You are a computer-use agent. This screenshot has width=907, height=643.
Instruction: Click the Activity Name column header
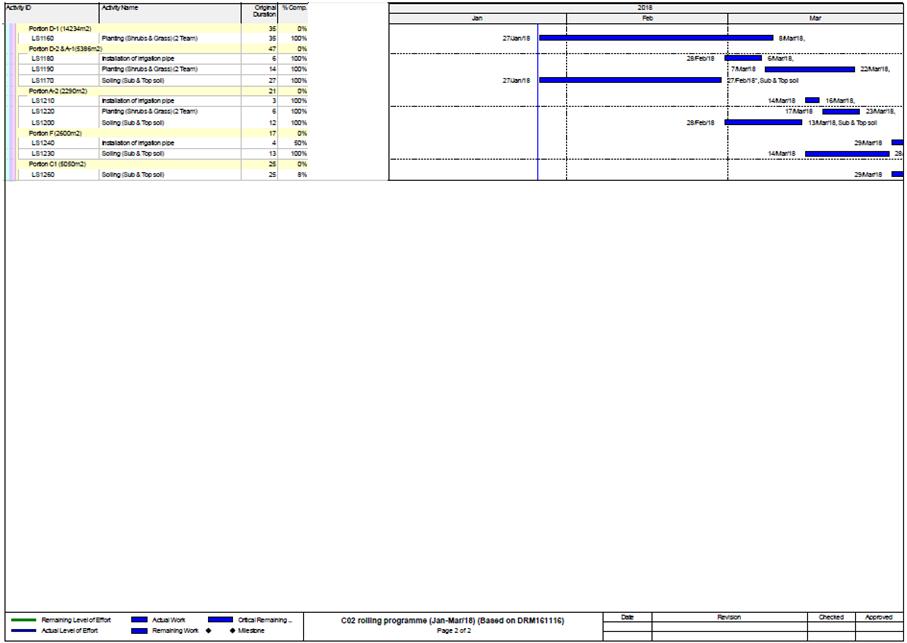point(170,13)
